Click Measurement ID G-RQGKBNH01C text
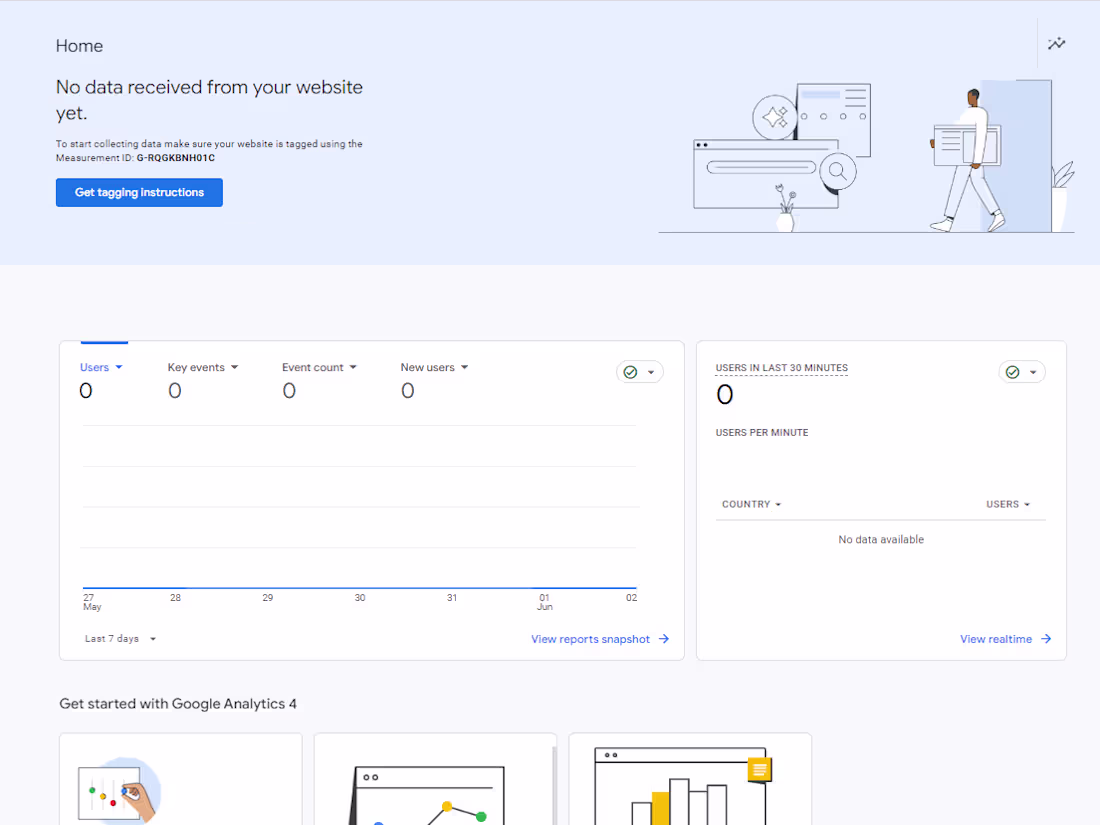Image resolution: width=1100 pixels, height=825 pixels. pos(175,158)
